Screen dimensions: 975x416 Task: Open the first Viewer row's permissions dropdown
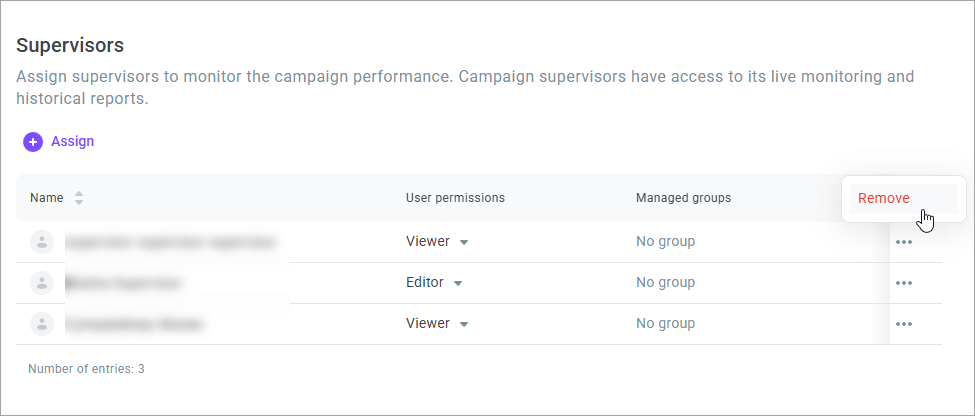pyautogui.click(x=463, y=242)
